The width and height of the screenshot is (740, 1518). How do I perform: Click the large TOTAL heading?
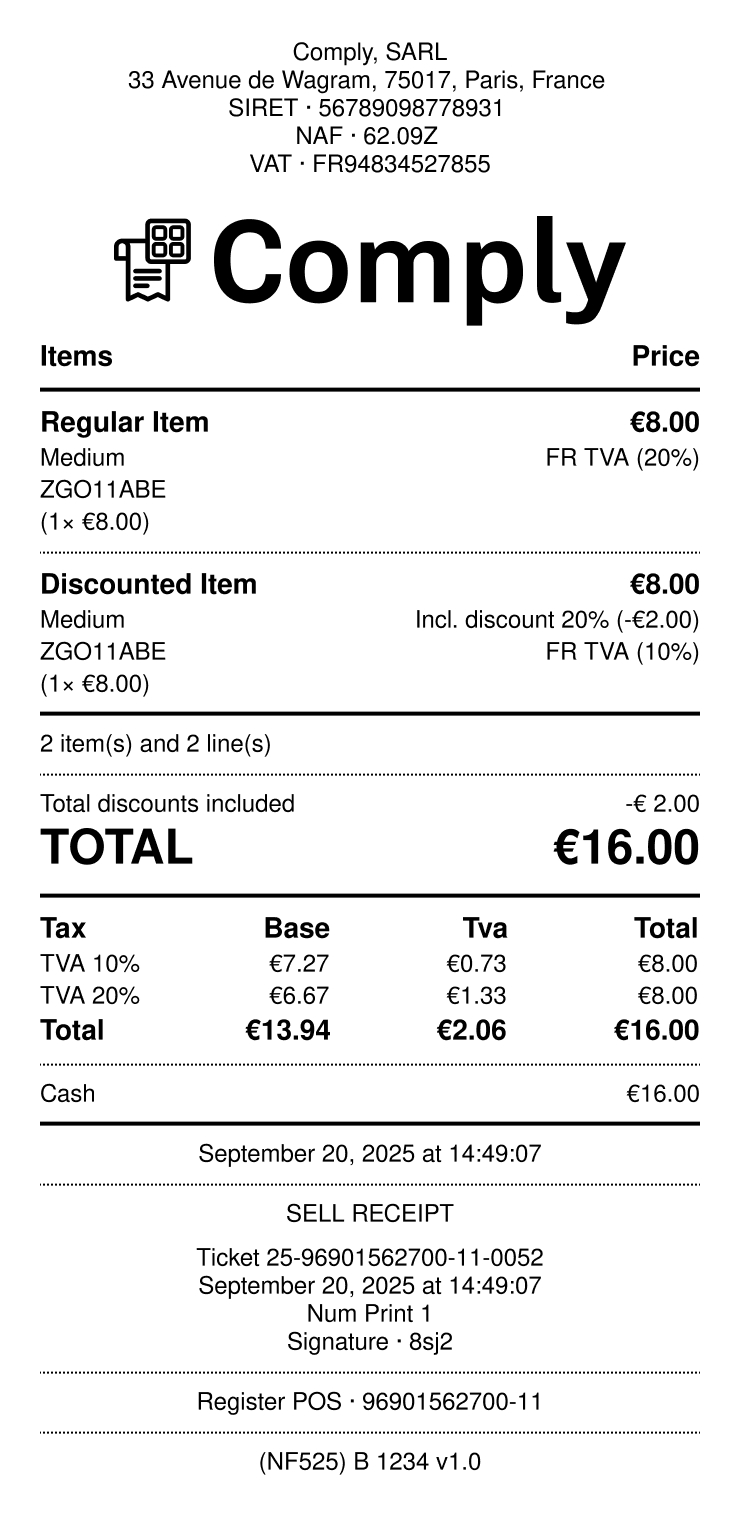[x=116, y=848]
